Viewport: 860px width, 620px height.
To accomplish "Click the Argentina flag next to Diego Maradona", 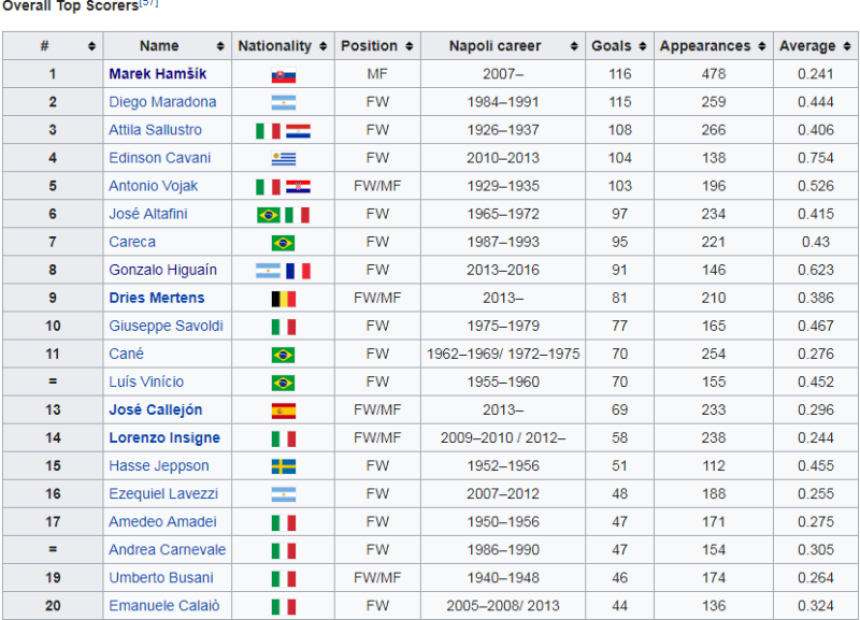I will pos(283,103).
